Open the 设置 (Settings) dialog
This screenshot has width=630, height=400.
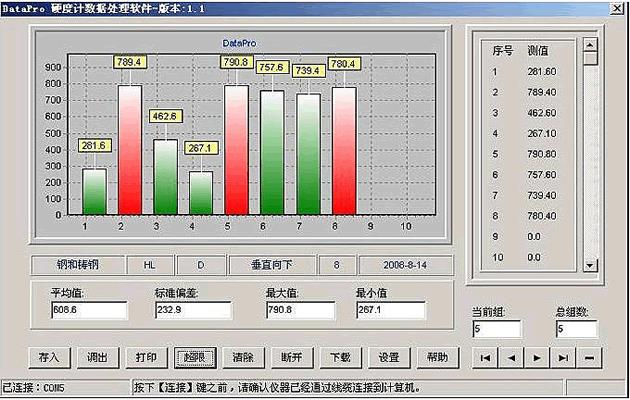tap(388, 357)
